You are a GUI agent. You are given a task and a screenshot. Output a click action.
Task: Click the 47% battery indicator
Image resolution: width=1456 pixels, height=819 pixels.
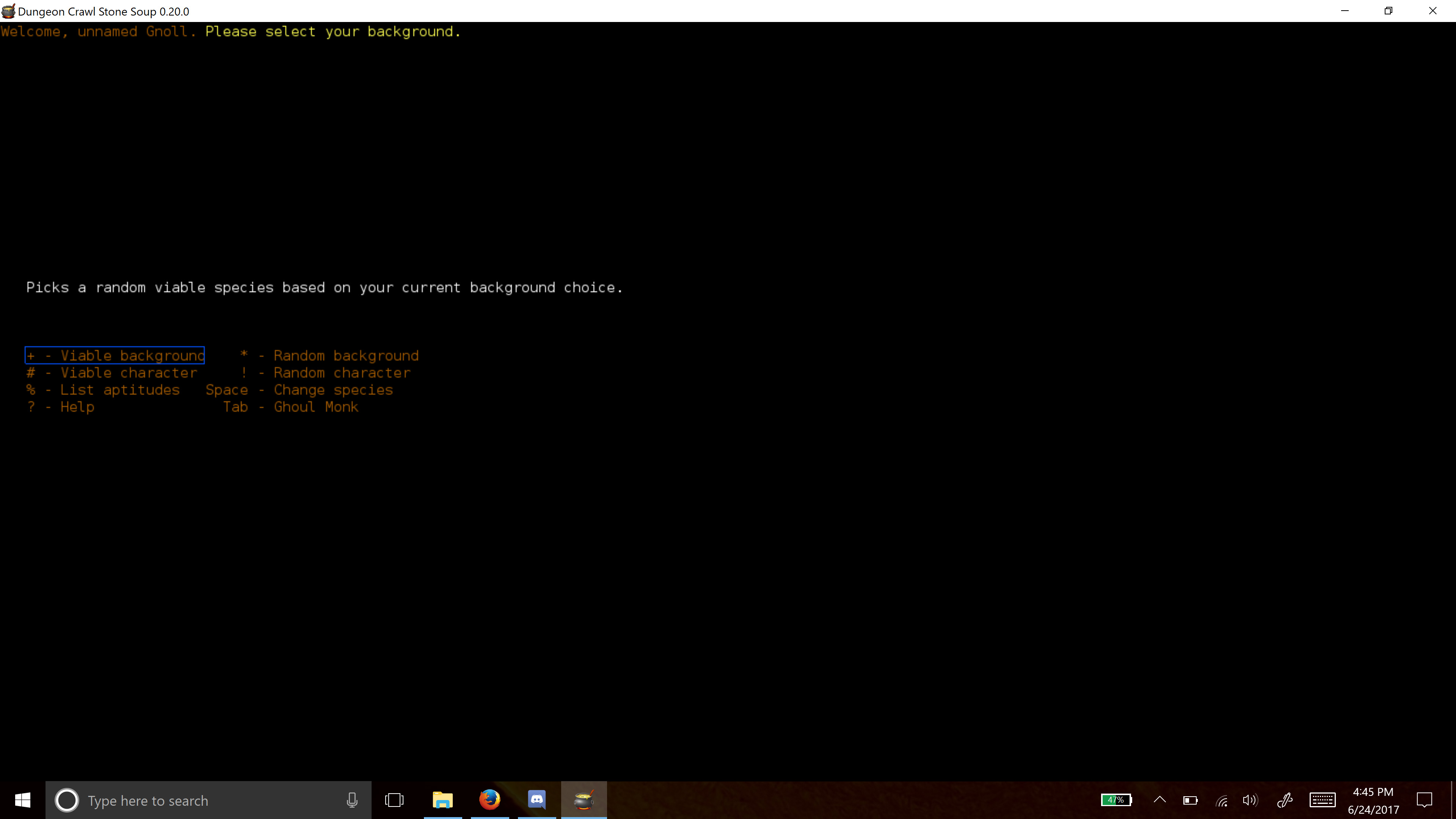click(1116, 800)
